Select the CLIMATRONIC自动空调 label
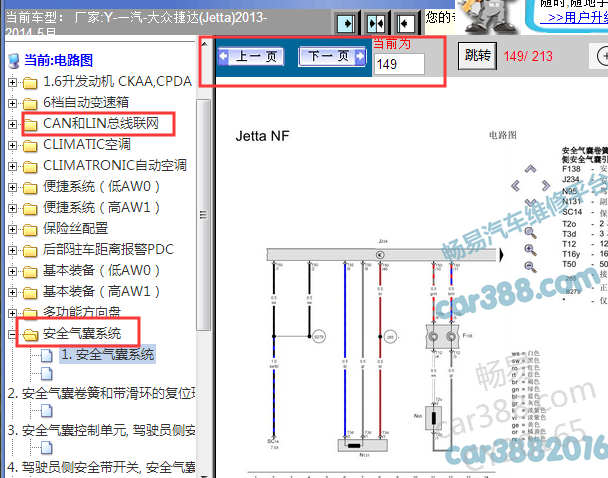608x478 pixels. [x=115, y=166]
